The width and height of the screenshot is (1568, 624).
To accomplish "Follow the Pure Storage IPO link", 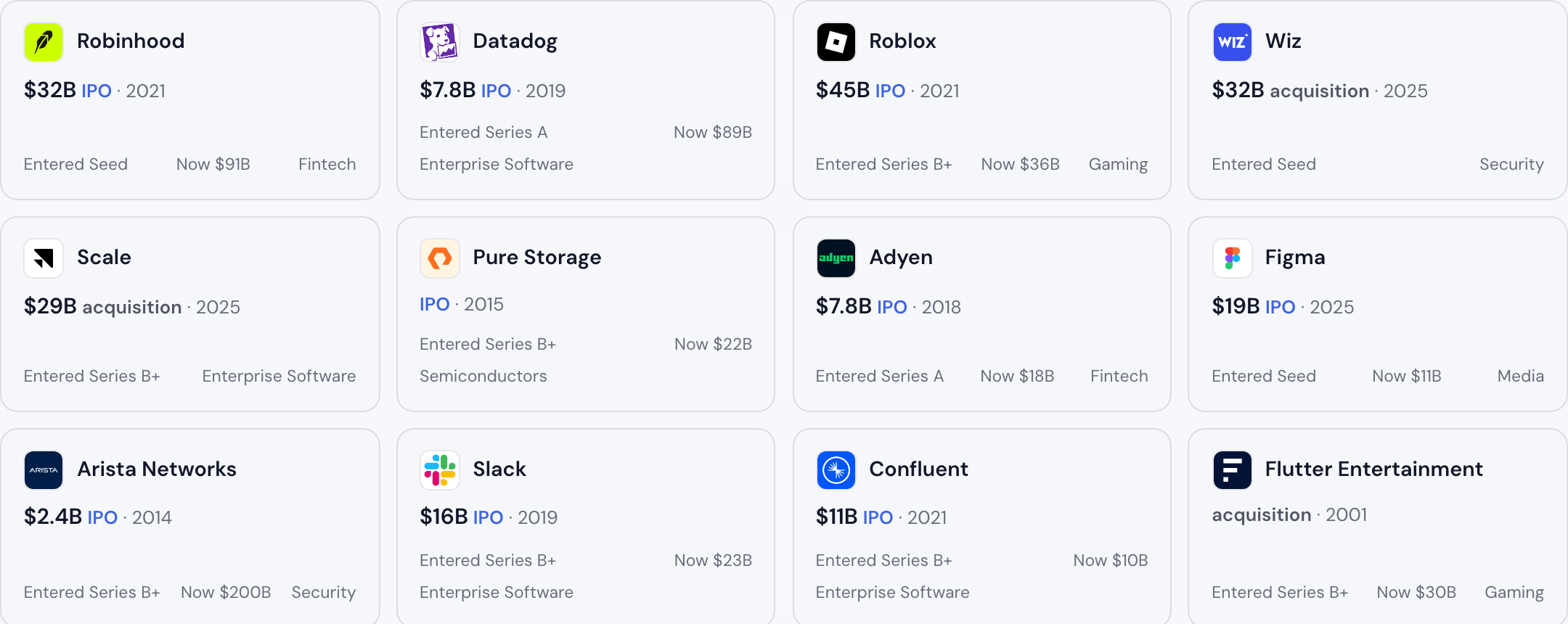I will point(435,304).
